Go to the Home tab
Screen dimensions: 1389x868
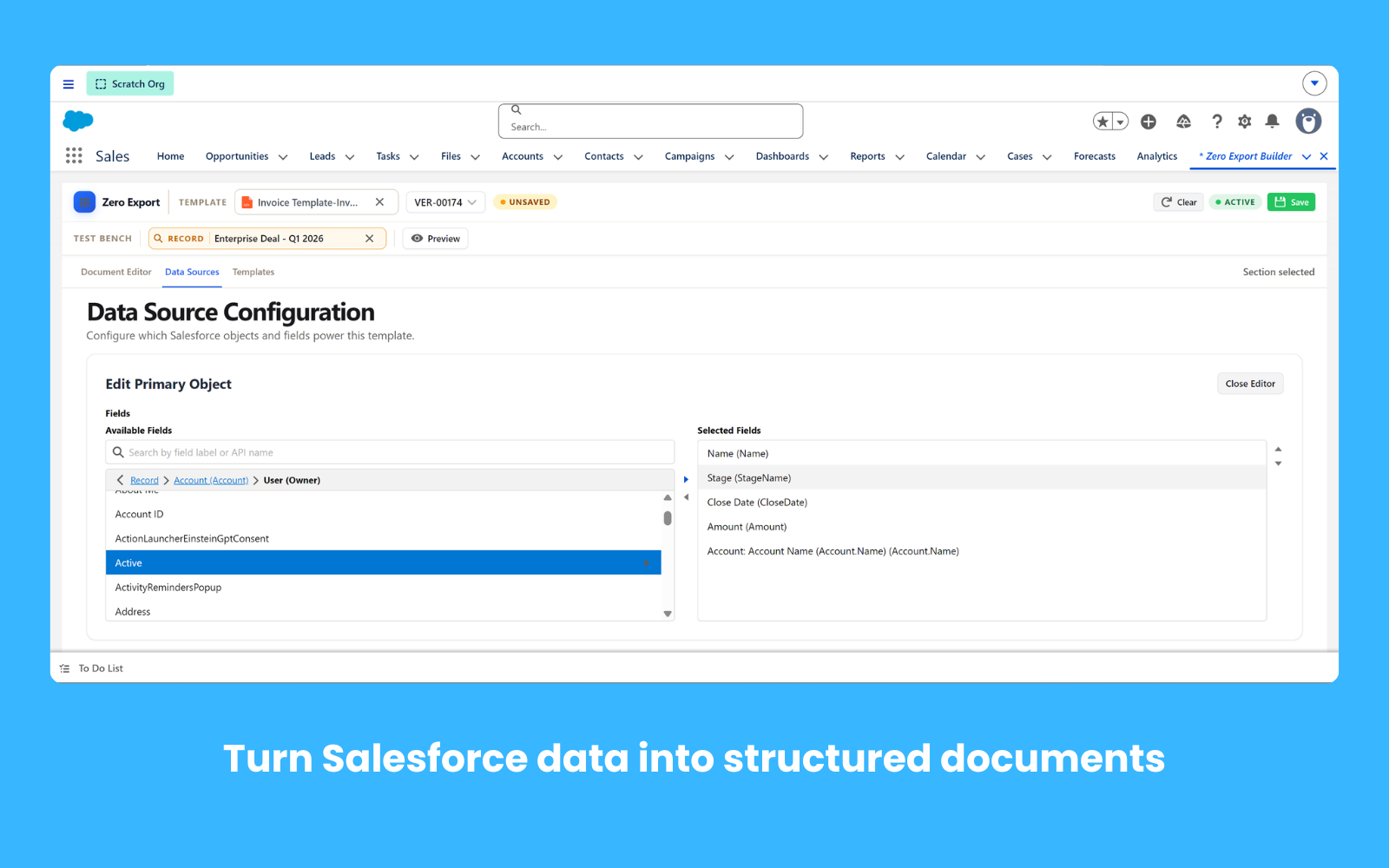tap(170, 156)
